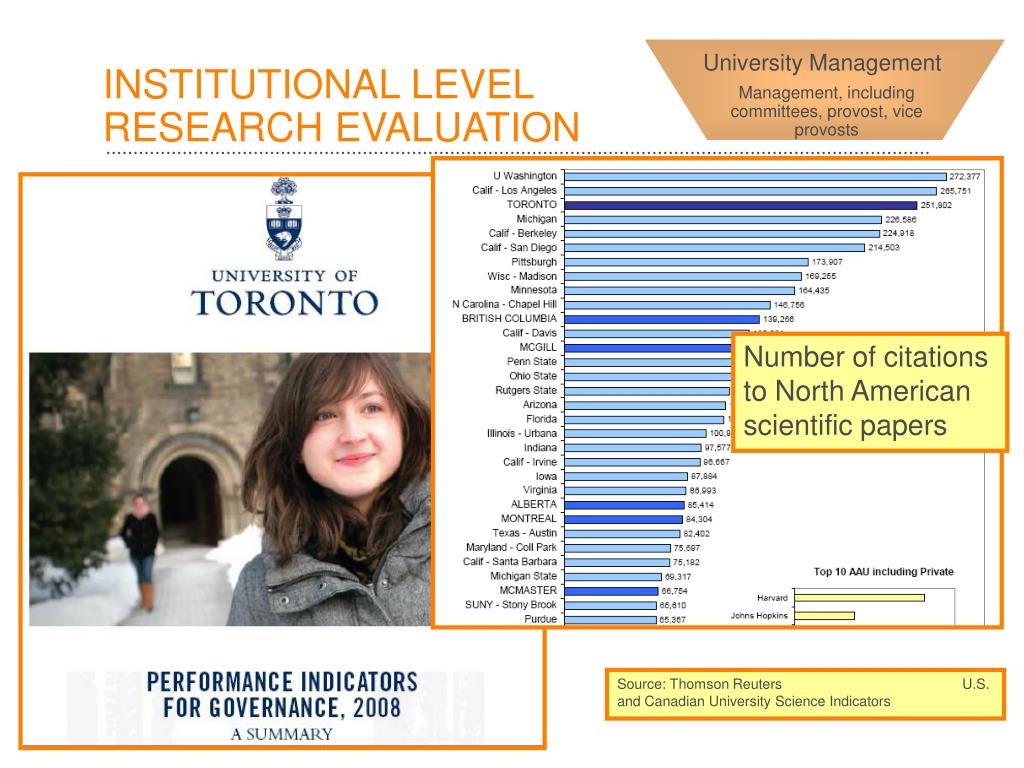Screen dimensions: 1024x768
Task: Click the value 265,751
Action: click(955, 191)
